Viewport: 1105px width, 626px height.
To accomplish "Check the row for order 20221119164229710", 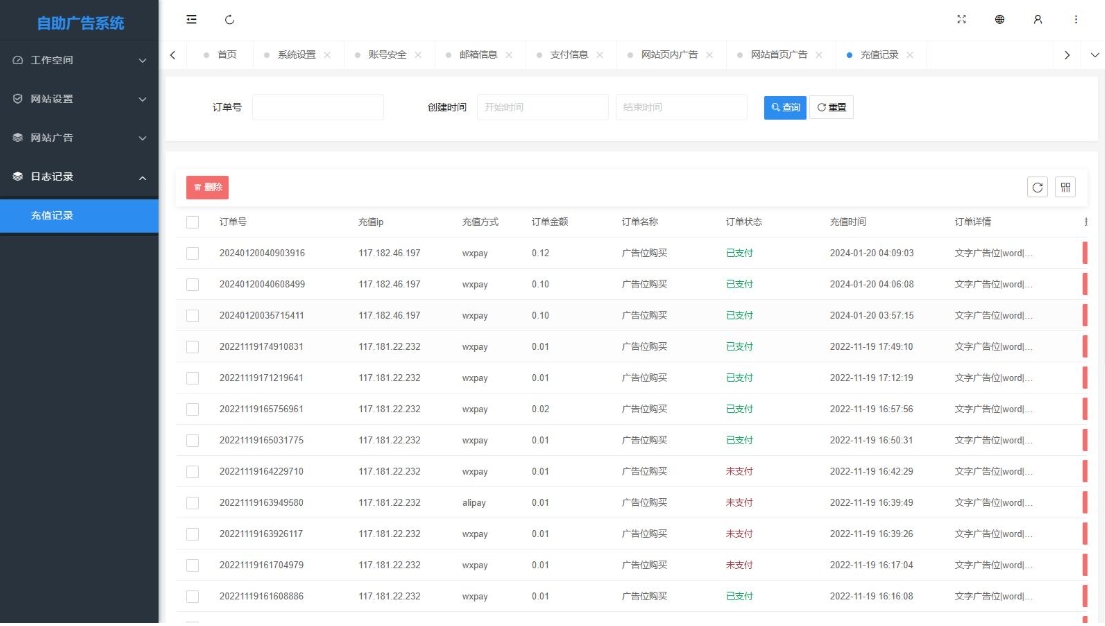I will pyautogui.click(x=192, y=472).
